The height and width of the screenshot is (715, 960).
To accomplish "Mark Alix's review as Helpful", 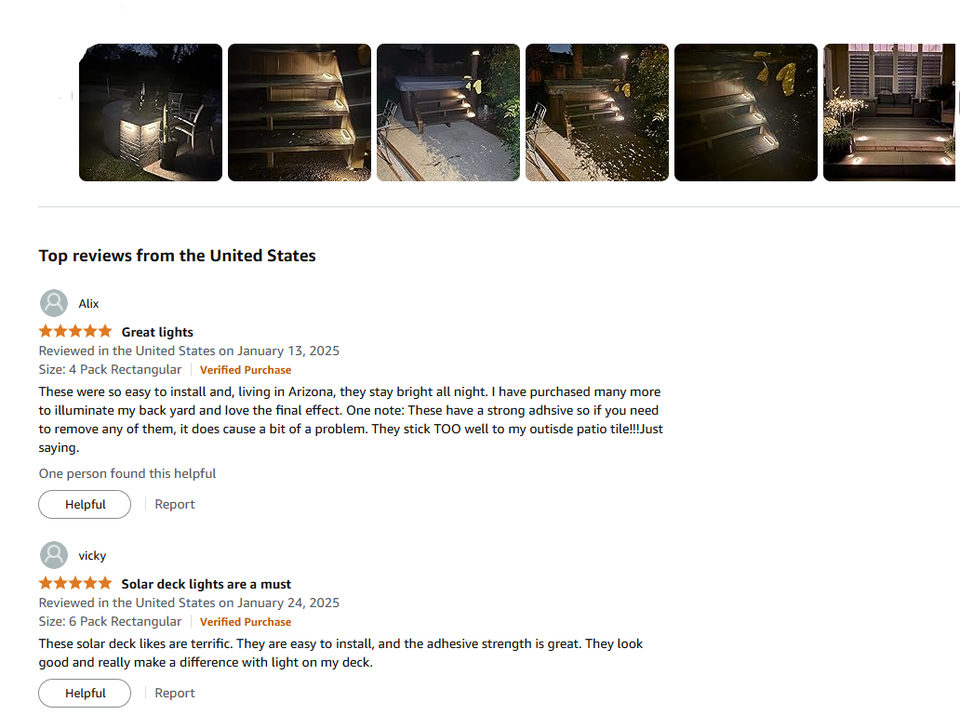I will (x=85, y=504).
